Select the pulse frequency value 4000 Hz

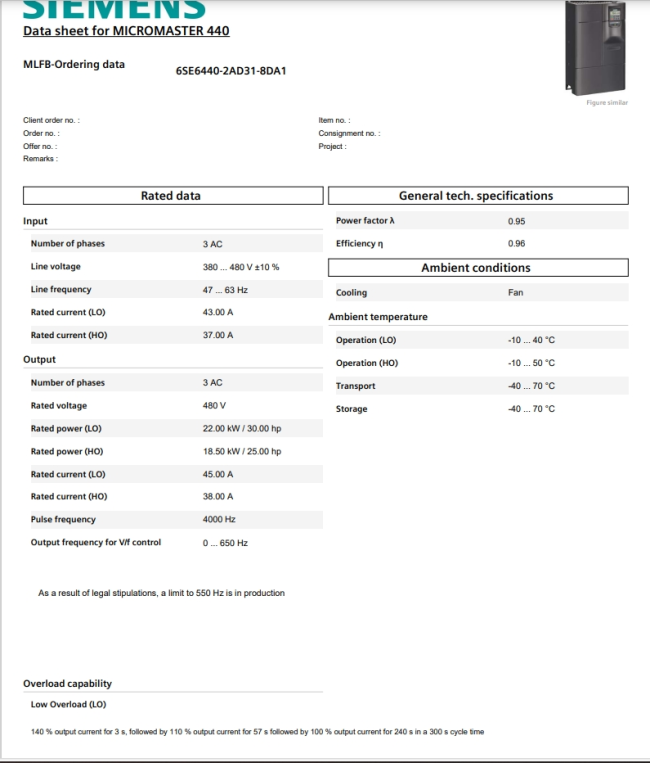pyautogui.click(x=219, y=520)
